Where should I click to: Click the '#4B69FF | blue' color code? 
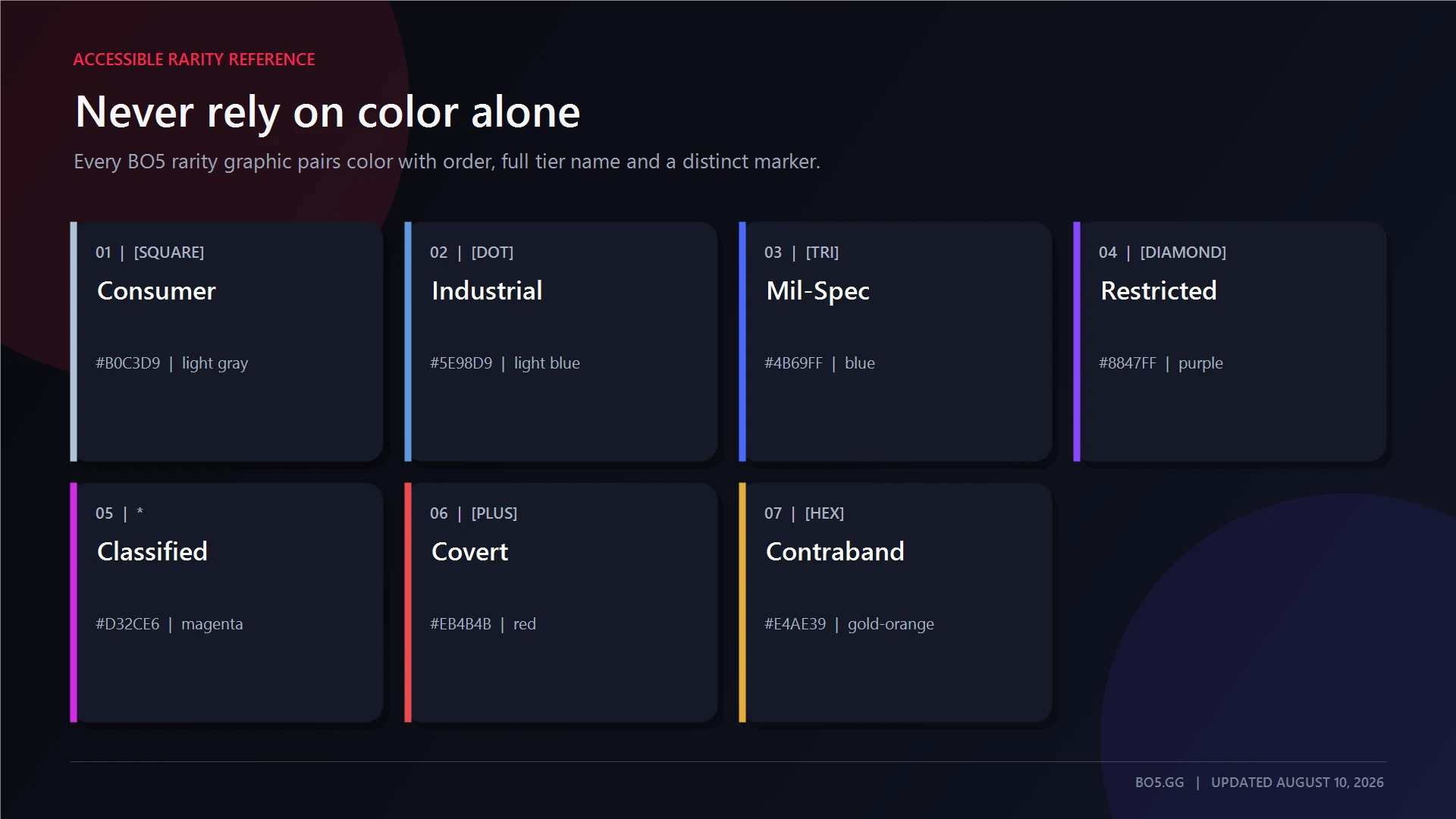click(820, 363)
